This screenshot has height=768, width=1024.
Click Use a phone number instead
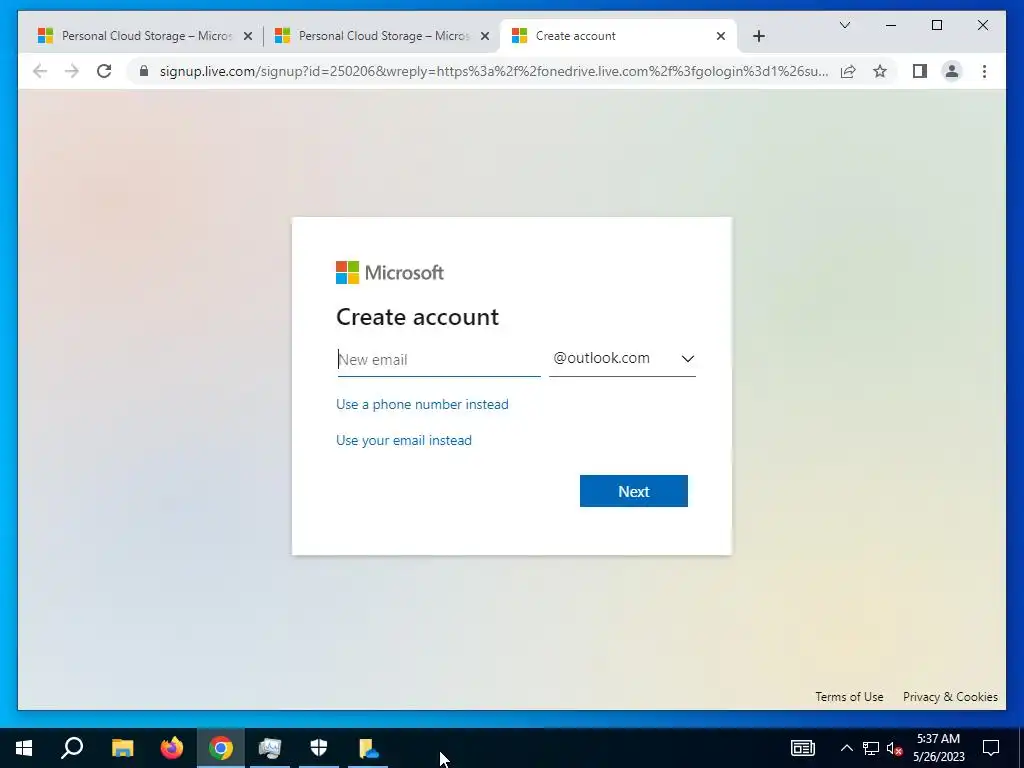[x=422, y=404]
